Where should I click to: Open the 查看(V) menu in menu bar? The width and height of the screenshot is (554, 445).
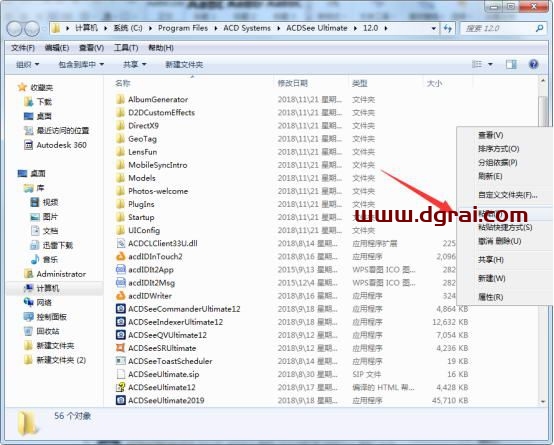91,48
